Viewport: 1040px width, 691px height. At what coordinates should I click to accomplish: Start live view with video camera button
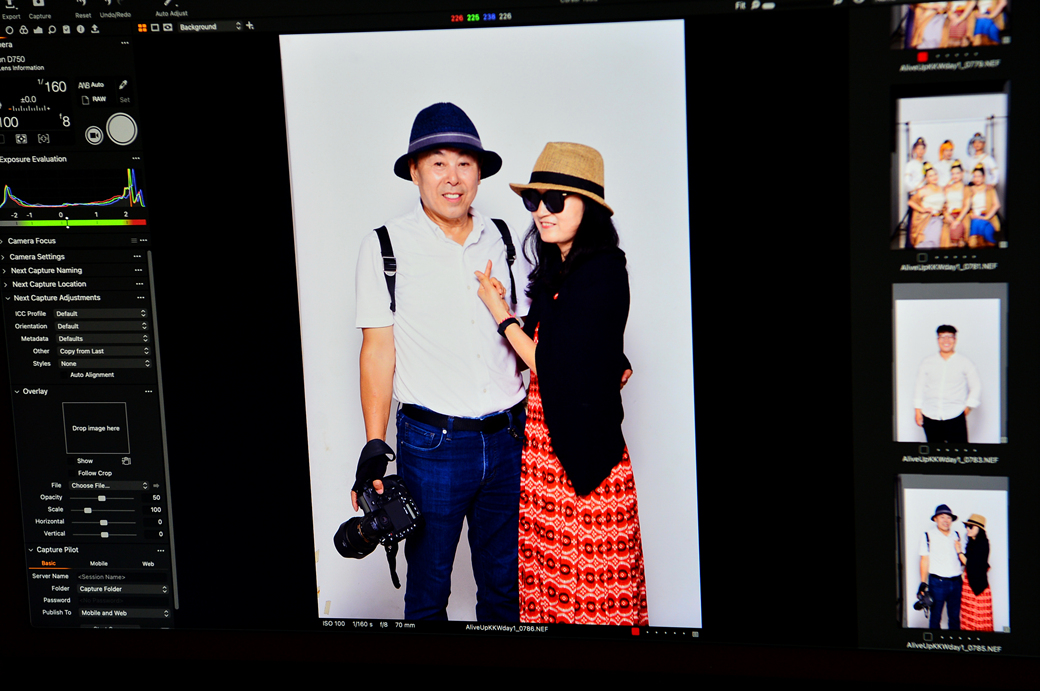(x=94, y=135)
